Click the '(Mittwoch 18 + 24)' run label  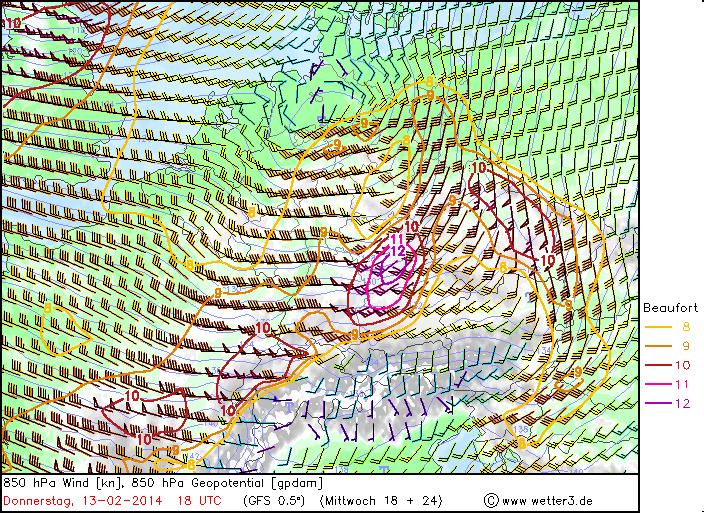(x=381, y=500)
